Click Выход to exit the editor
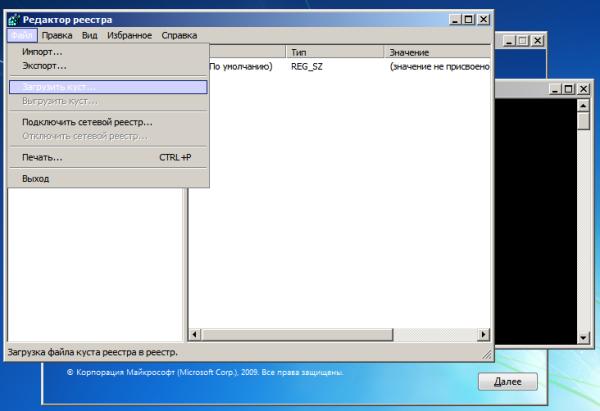The image size is (600, 411). 35,178
